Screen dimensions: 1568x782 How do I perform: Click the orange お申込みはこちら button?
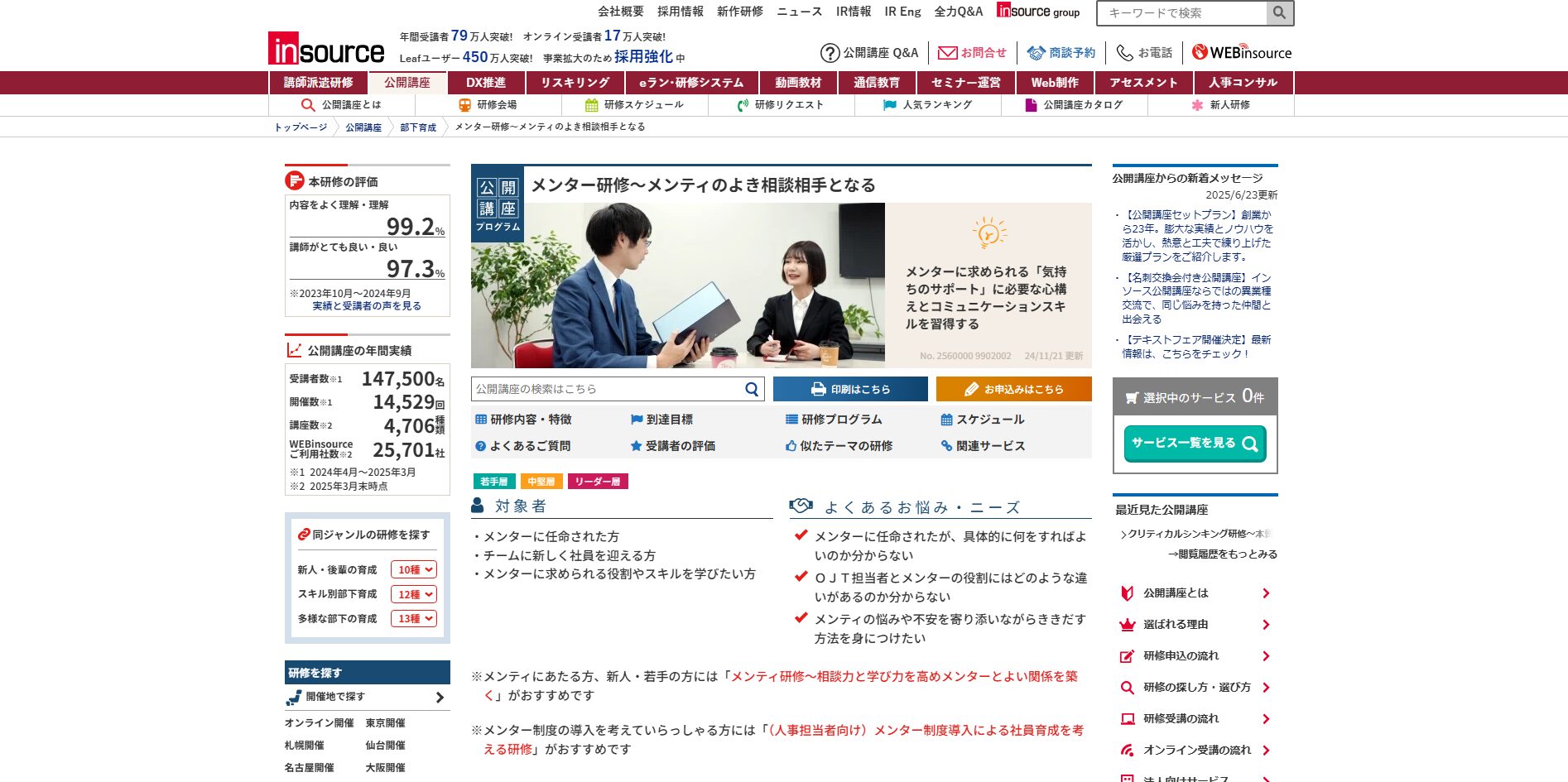pos(1013,389)
